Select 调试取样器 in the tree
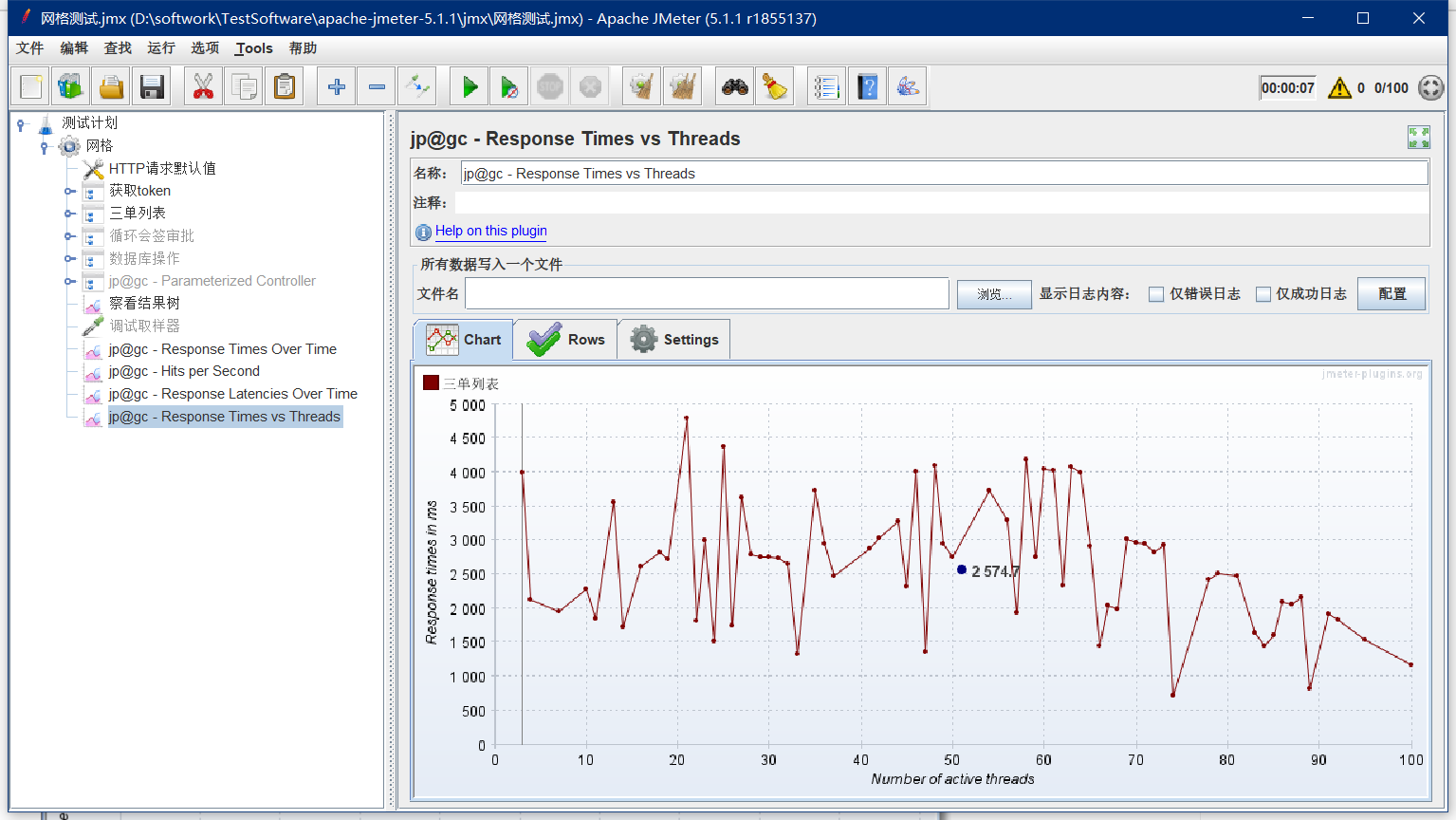The image size is (1456, 820). click(144, 326)
